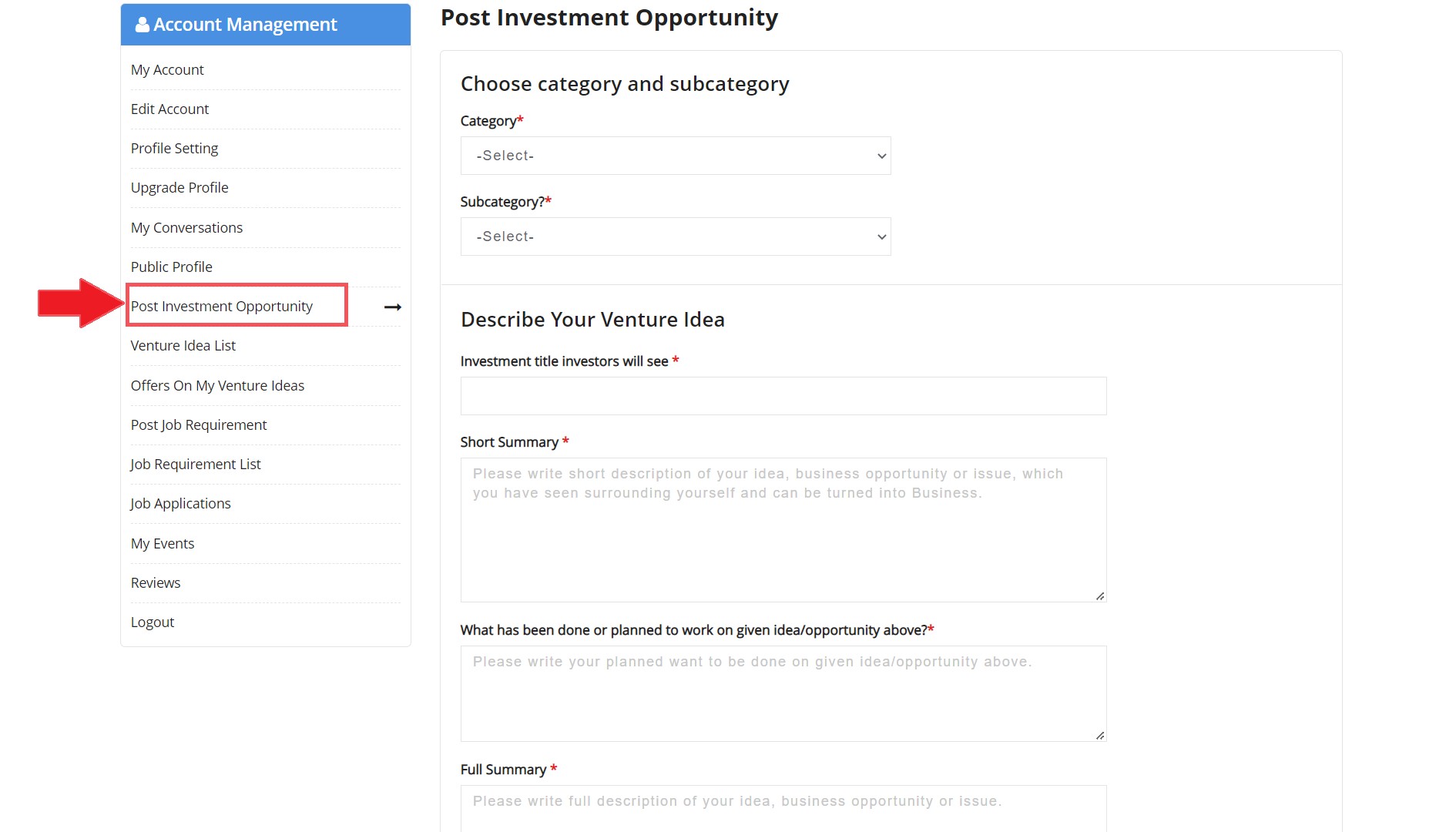Screen dimensions: 1456x832
Task: Open the Category dropdown
Action: click(x=675, y=156)
